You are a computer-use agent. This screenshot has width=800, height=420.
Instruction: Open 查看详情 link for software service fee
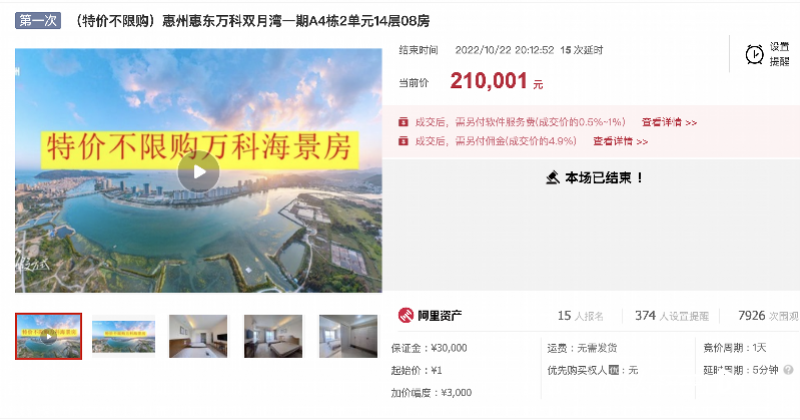669,122
